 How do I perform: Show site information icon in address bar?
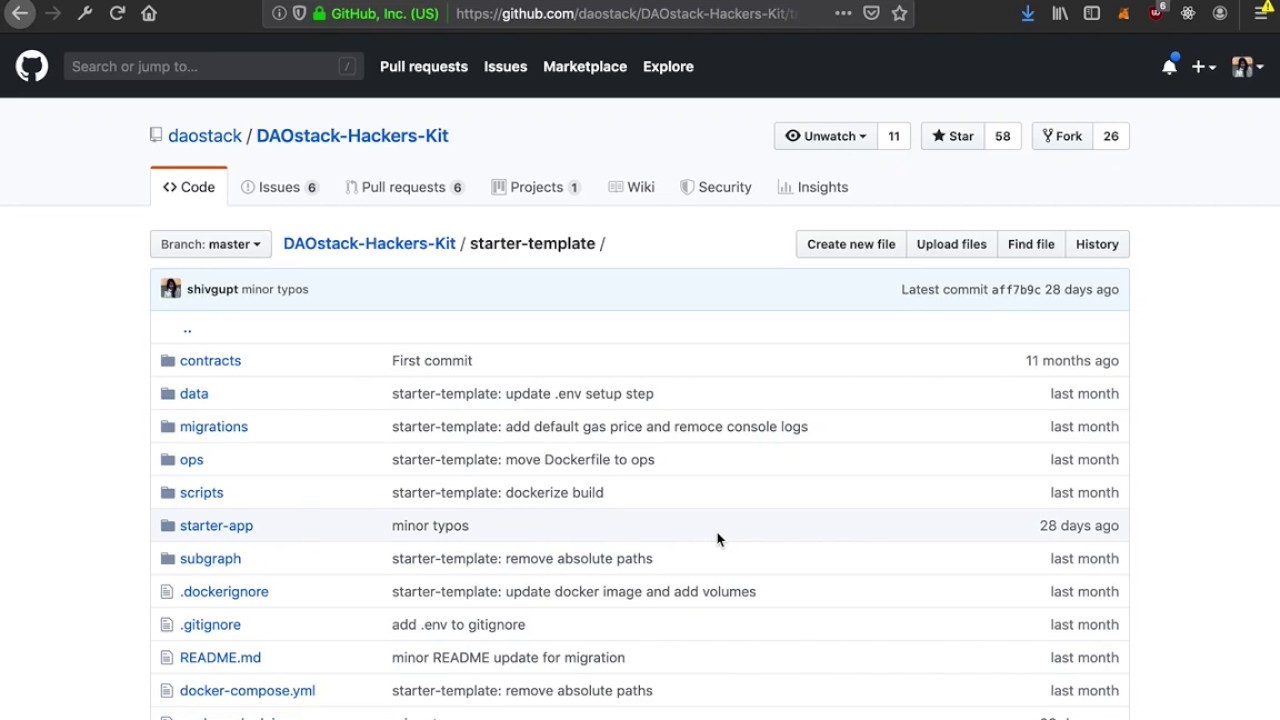click(x=279, y=13)
